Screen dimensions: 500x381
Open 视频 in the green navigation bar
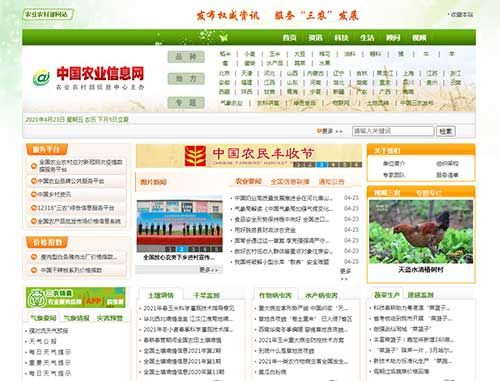point(419,38)
